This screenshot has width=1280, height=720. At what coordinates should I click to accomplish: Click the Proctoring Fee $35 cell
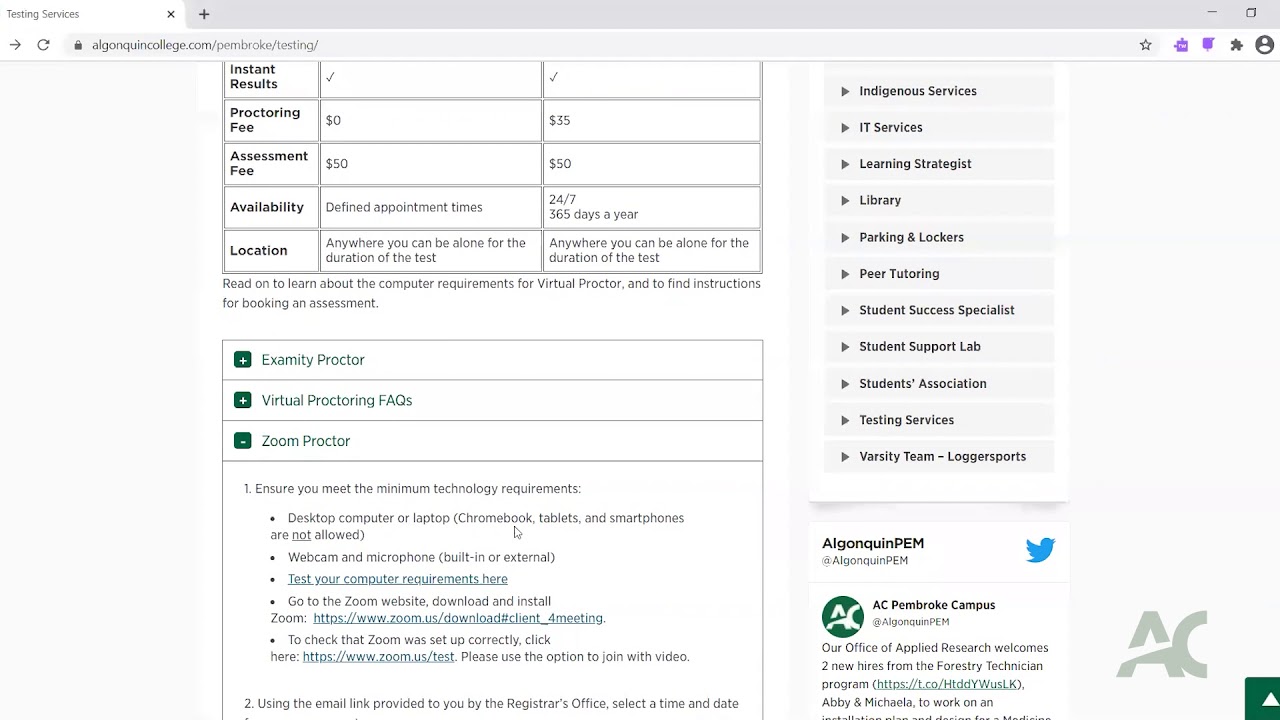(x=652, y=120)
